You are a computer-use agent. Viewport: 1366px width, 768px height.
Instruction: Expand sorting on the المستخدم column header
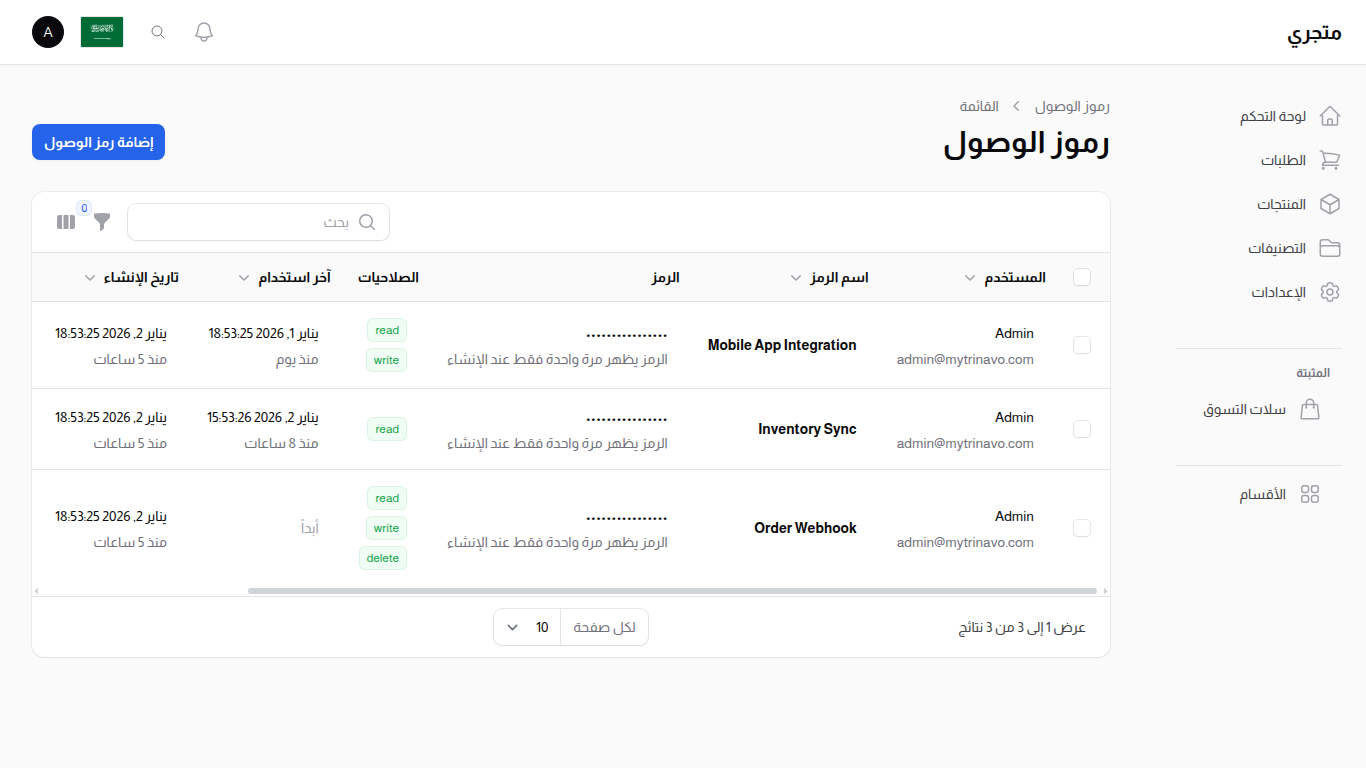(968, 277)
